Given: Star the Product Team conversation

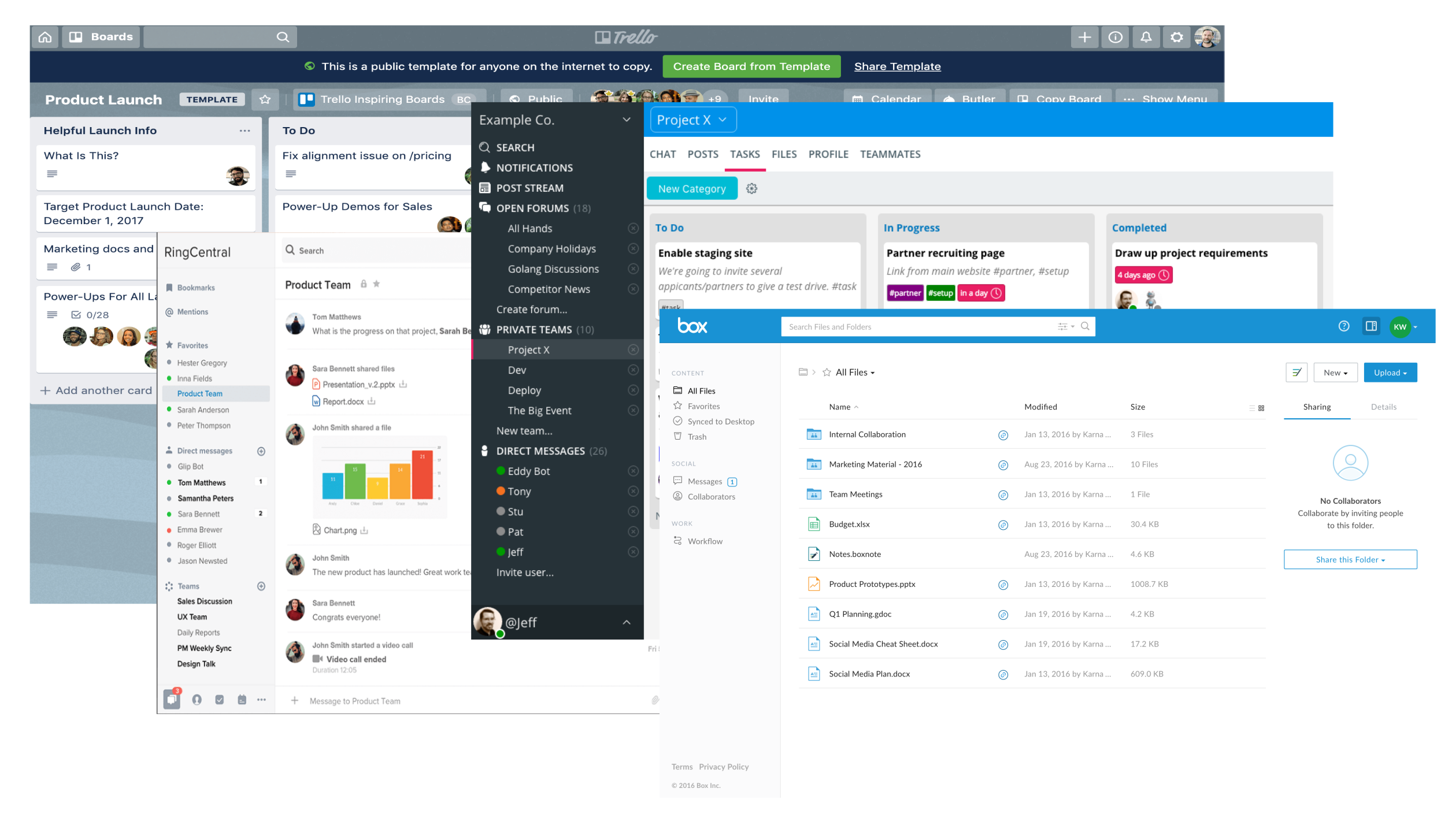Looking at the screenshot, I should coord(376,284).
